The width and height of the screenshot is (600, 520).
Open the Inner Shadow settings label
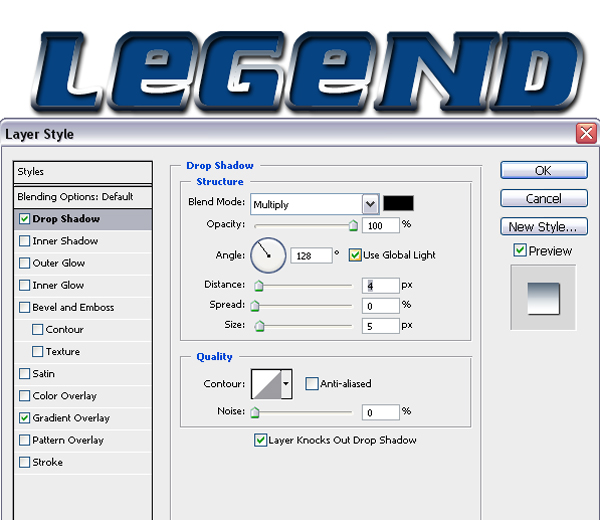point(65,241)
